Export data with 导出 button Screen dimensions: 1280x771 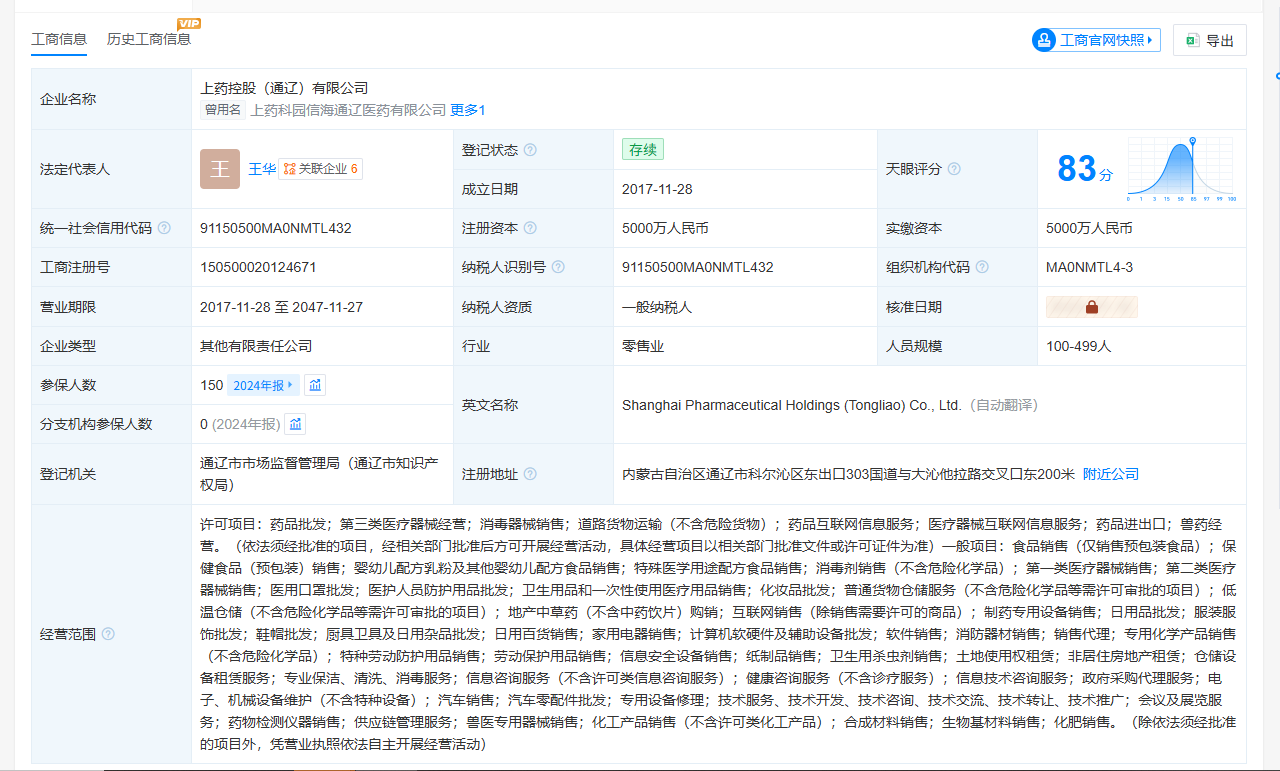1209,40
